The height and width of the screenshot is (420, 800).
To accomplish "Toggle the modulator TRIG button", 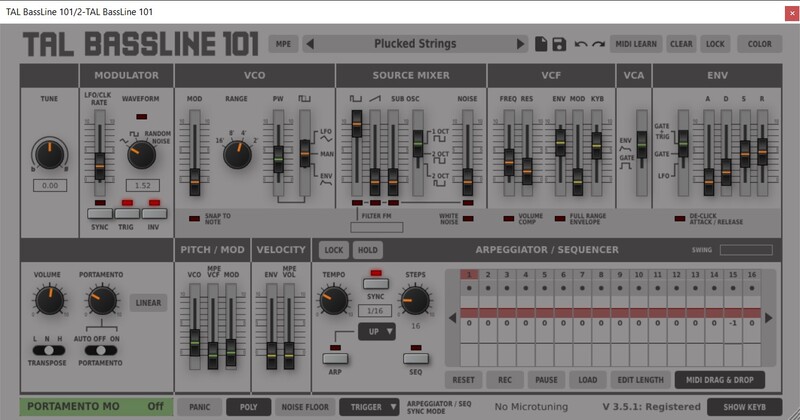I will click(127, 213).
